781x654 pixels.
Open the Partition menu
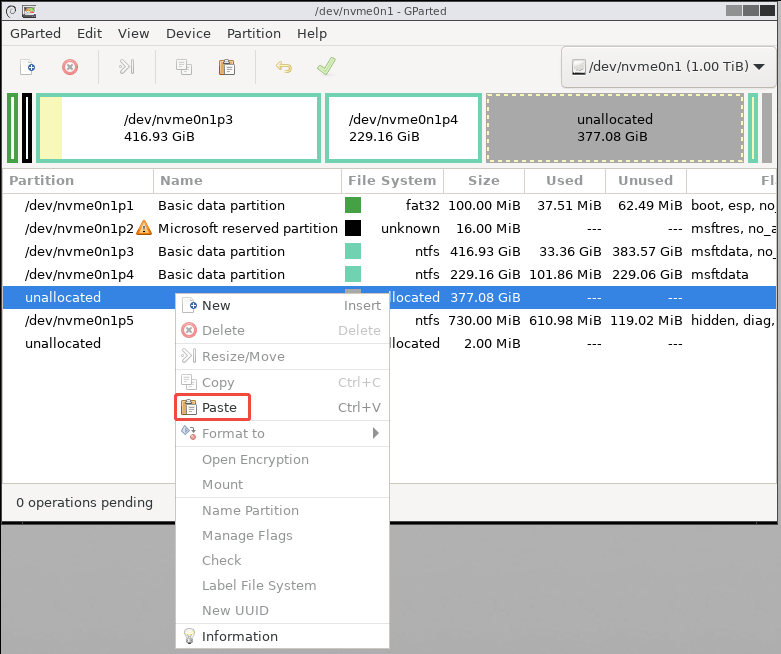[254, 33]
